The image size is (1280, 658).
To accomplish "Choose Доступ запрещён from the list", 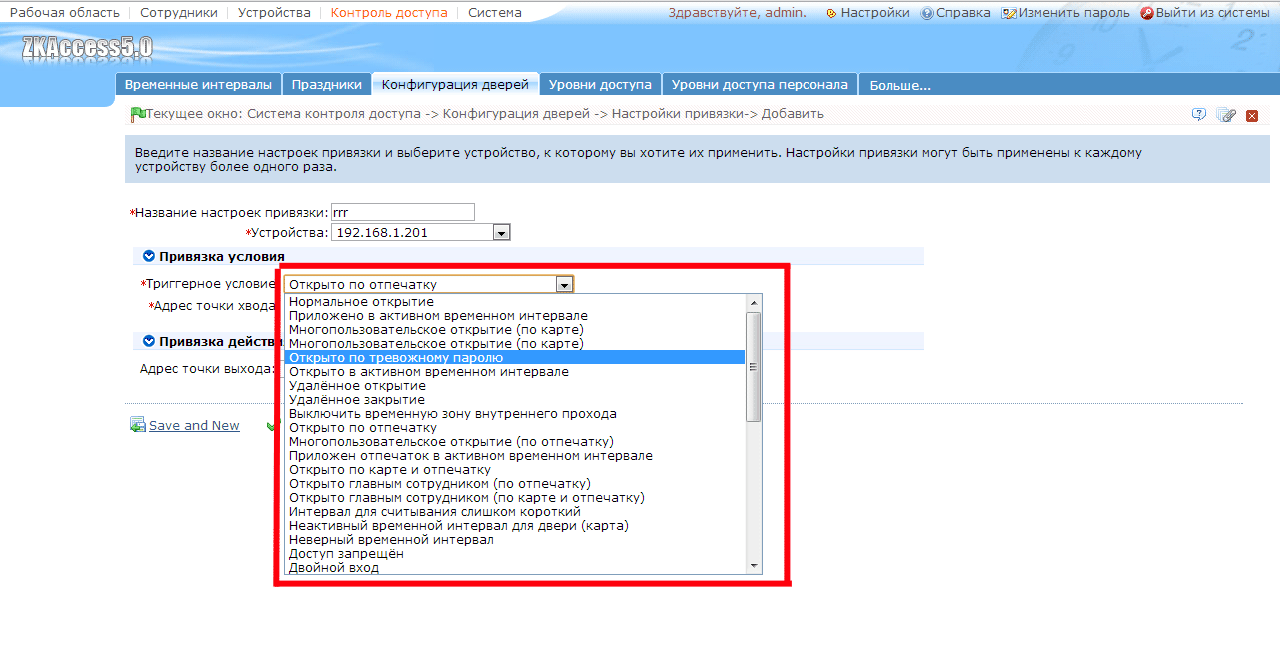I will pos(346,554).
